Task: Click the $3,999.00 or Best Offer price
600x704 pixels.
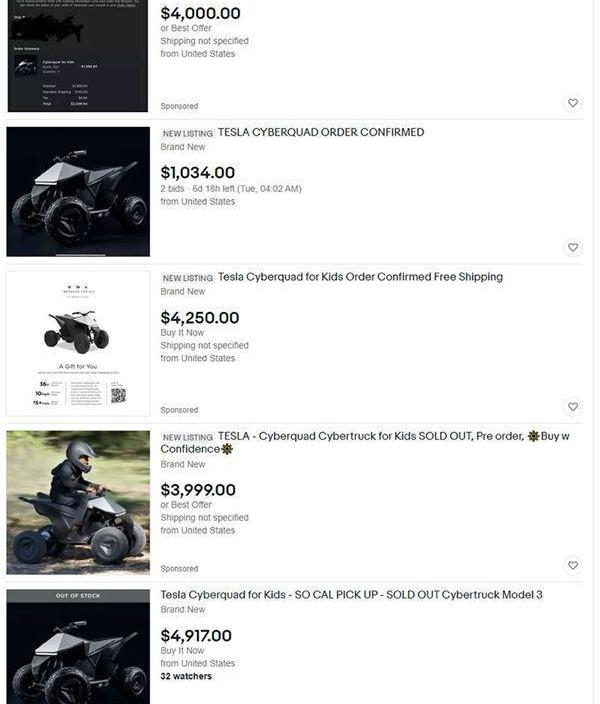Action: (198, 490)
